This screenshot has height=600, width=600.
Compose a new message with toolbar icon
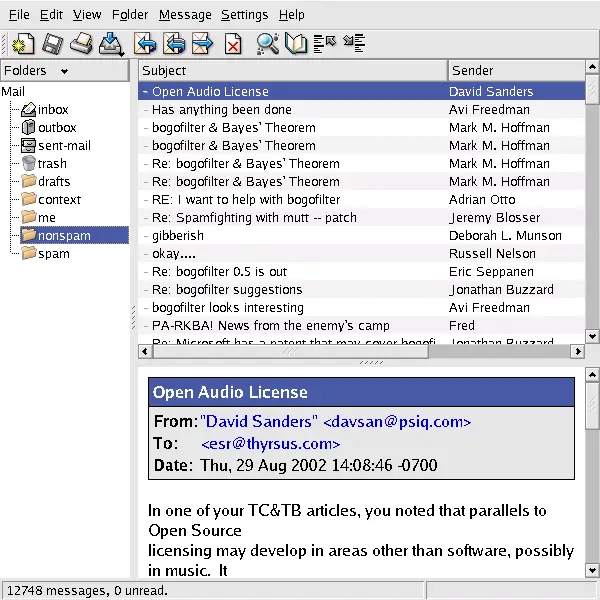click(23, 43)
